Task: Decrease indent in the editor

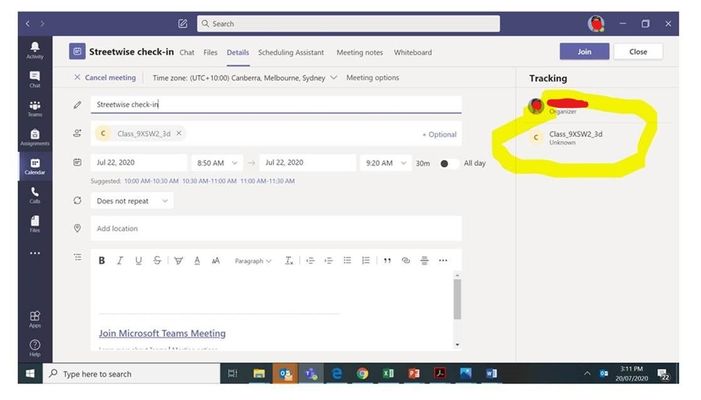Action: 310,261
